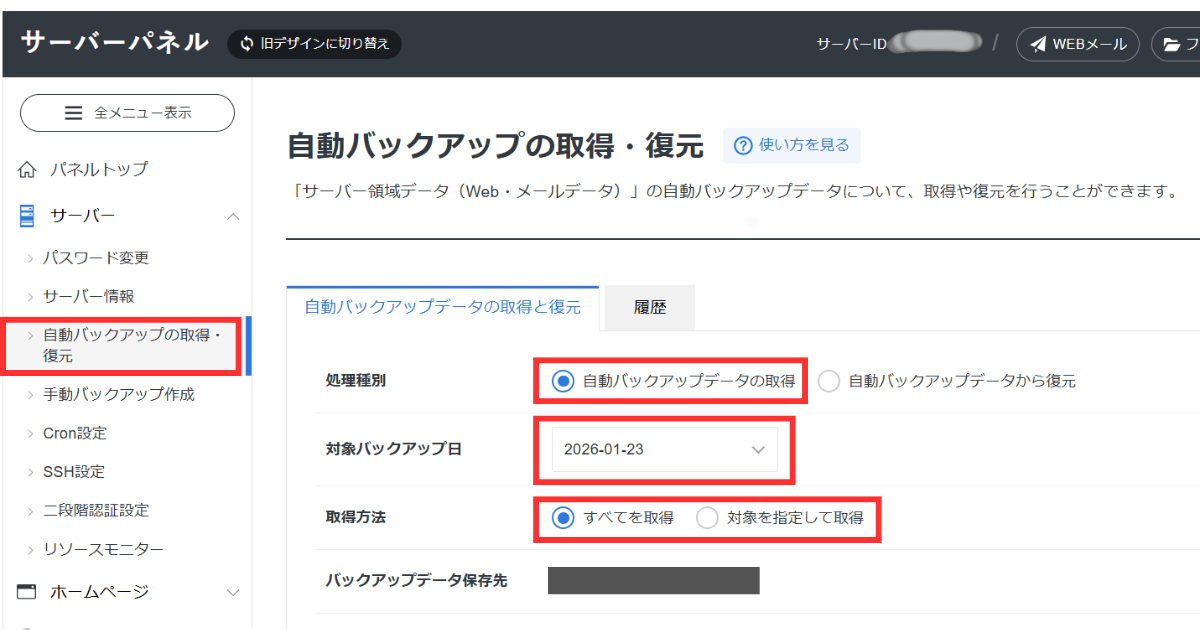Select すべてを取得 radio button
This screenshot has height=630, width=1200.
click(564, 518)
